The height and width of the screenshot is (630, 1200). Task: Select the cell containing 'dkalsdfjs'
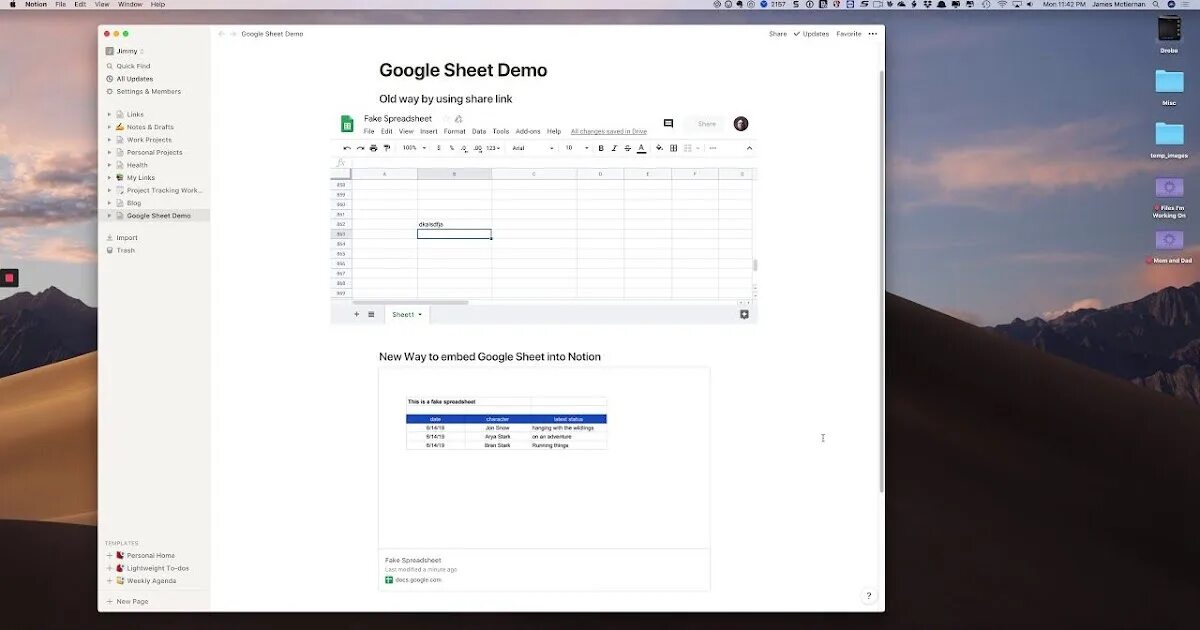click(x=454, y=224)
